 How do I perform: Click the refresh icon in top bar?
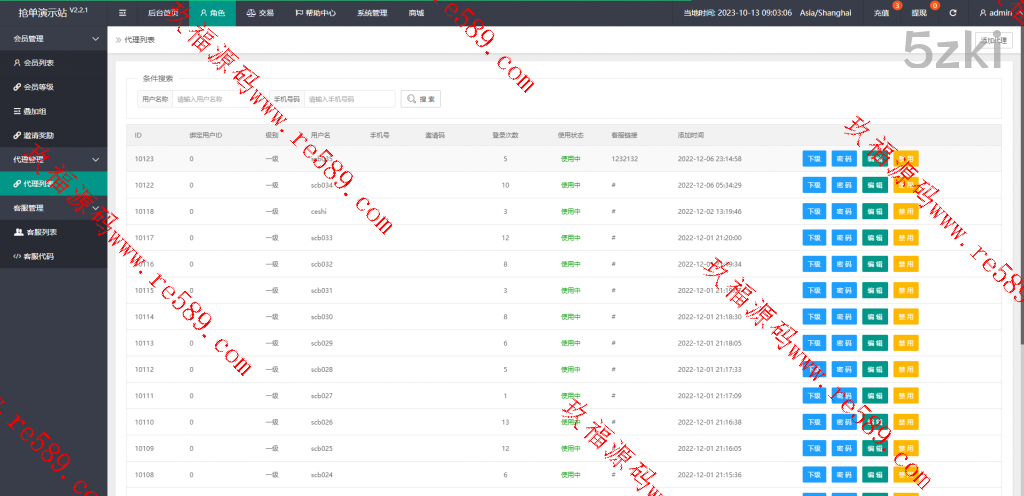click(953, 13)
